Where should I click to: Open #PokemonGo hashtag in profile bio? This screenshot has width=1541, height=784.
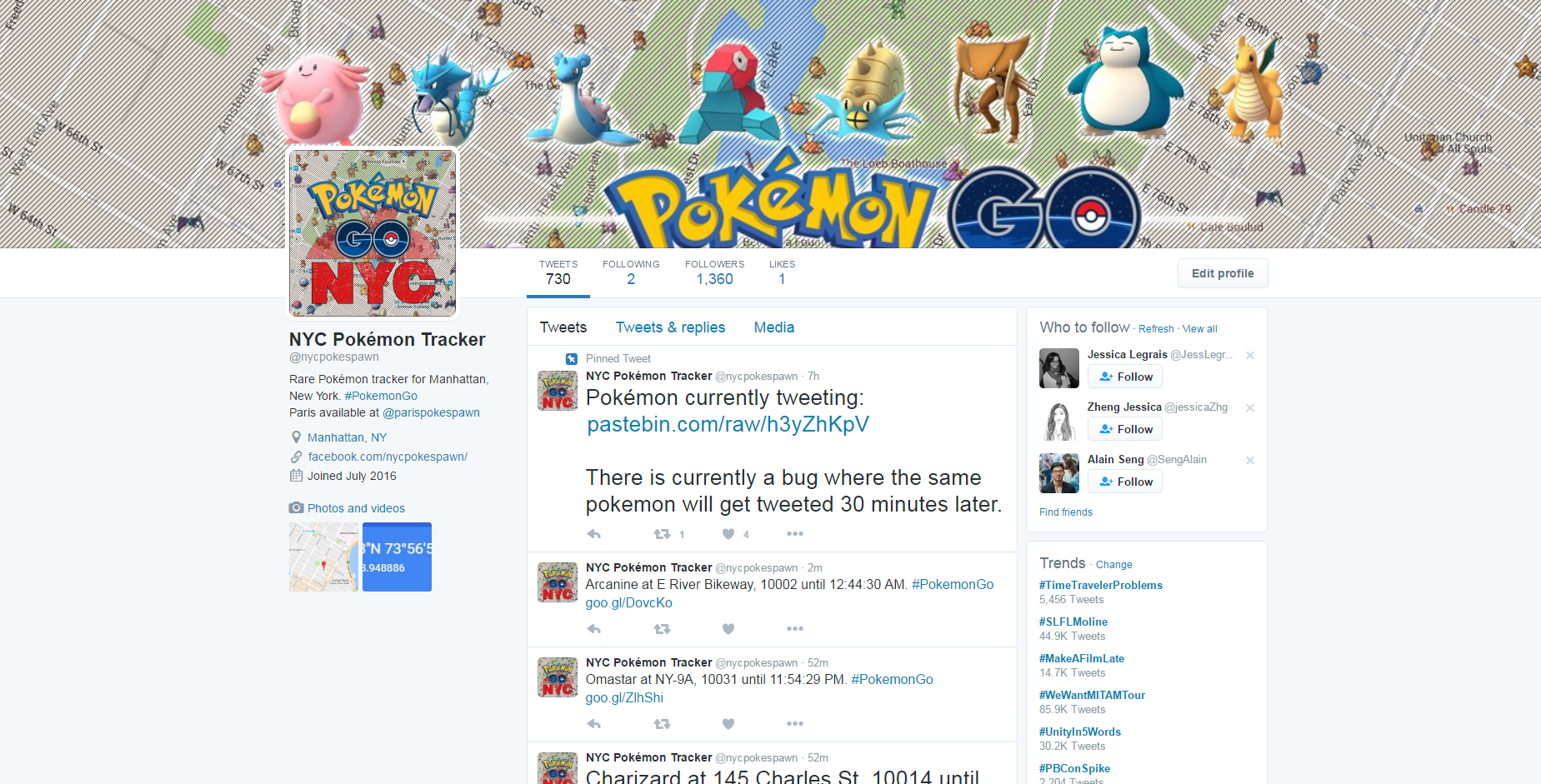[381, 396]
